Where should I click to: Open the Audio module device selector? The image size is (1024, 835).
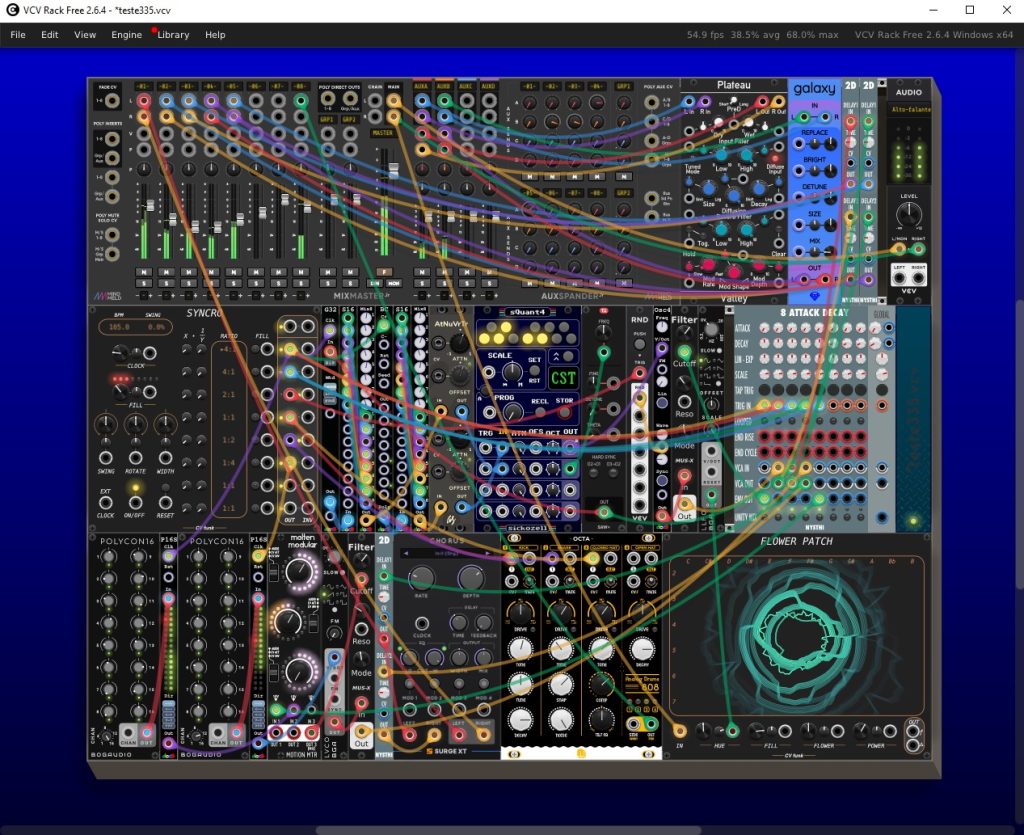[910, 109]
